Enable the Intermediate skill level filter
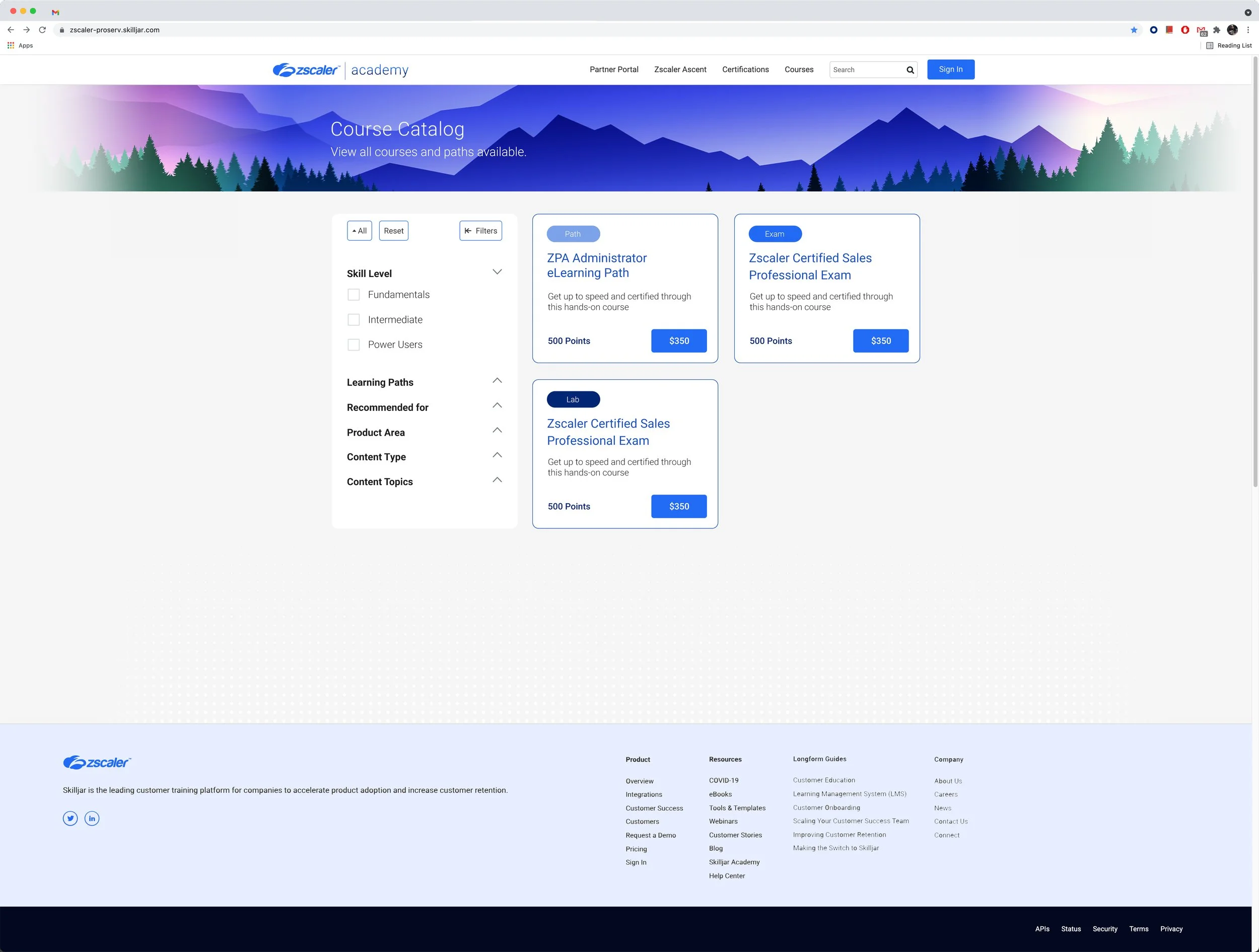Screen dimensions: 1259x952 click(354, 319)
